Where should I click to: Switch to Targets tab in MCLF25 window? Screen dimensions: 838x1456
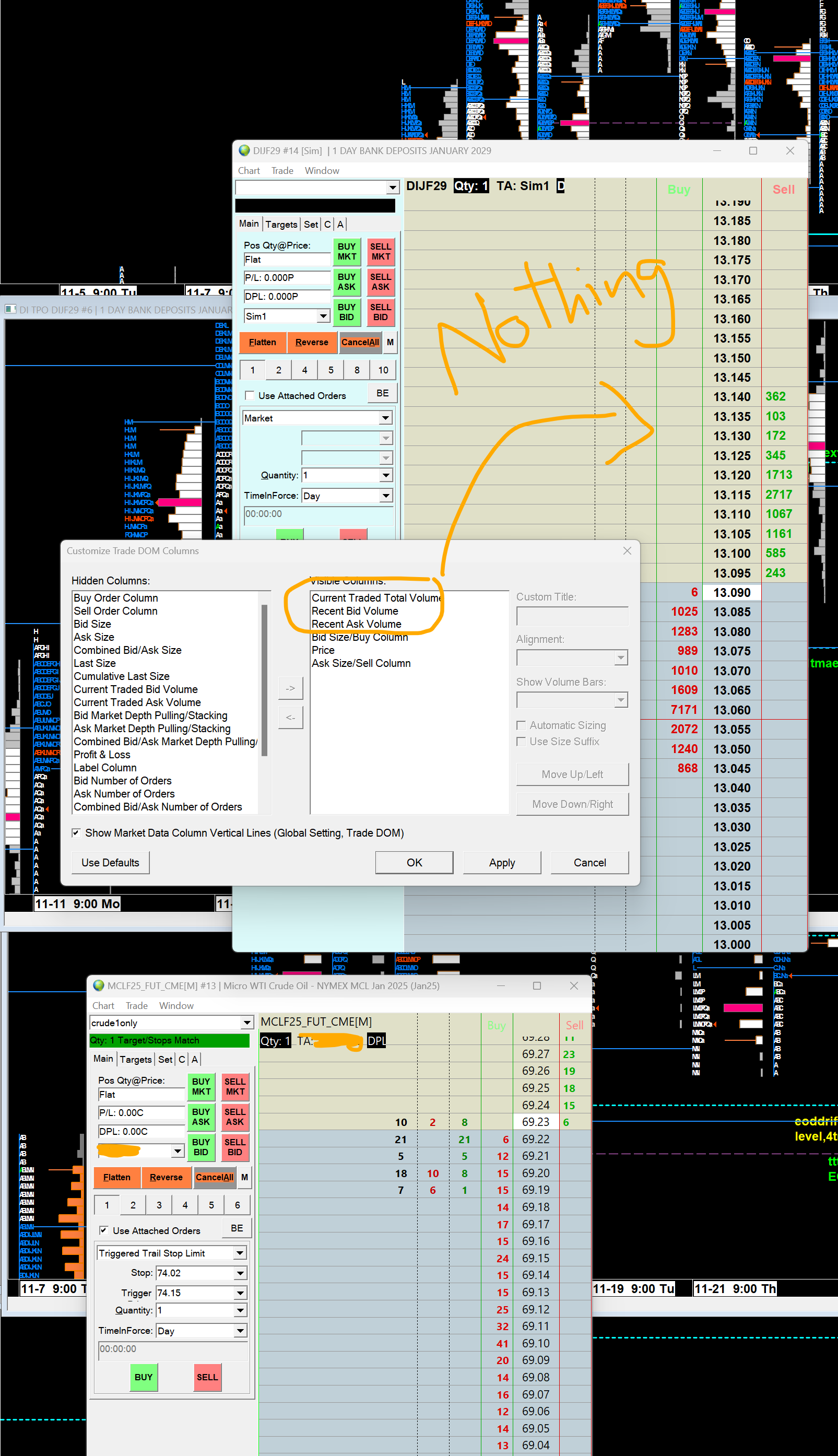[136, 1060]
